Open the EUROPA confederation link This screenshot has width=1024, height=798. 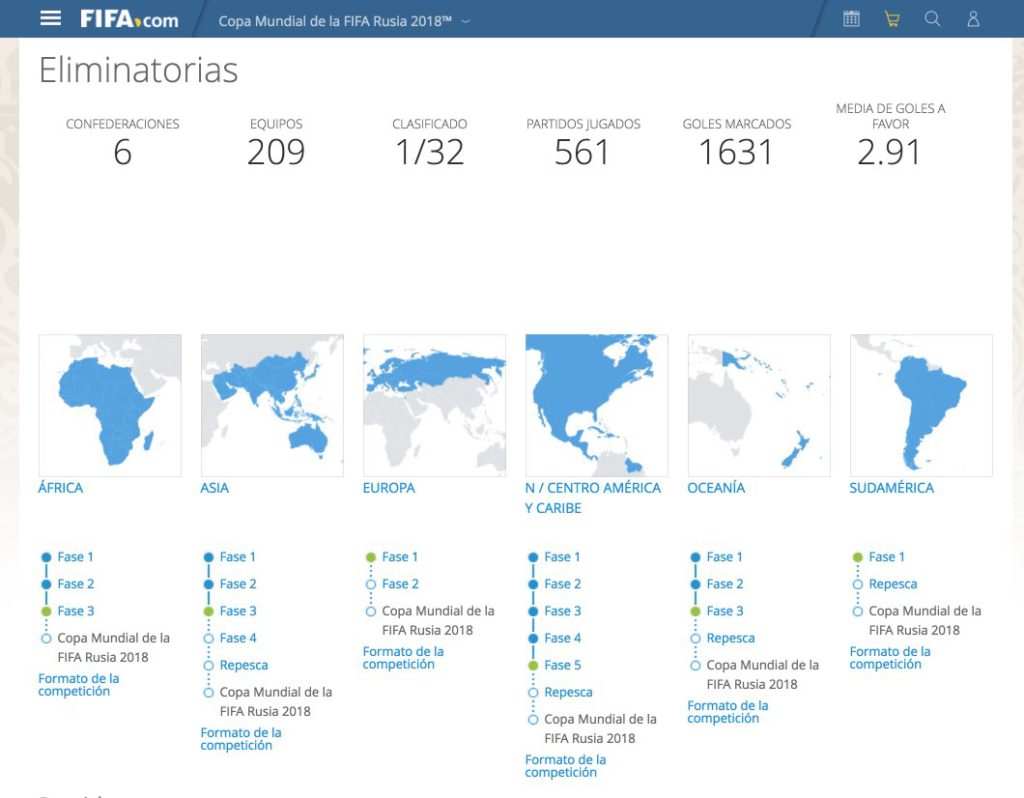pyautogui.click(x=389, y=488)
